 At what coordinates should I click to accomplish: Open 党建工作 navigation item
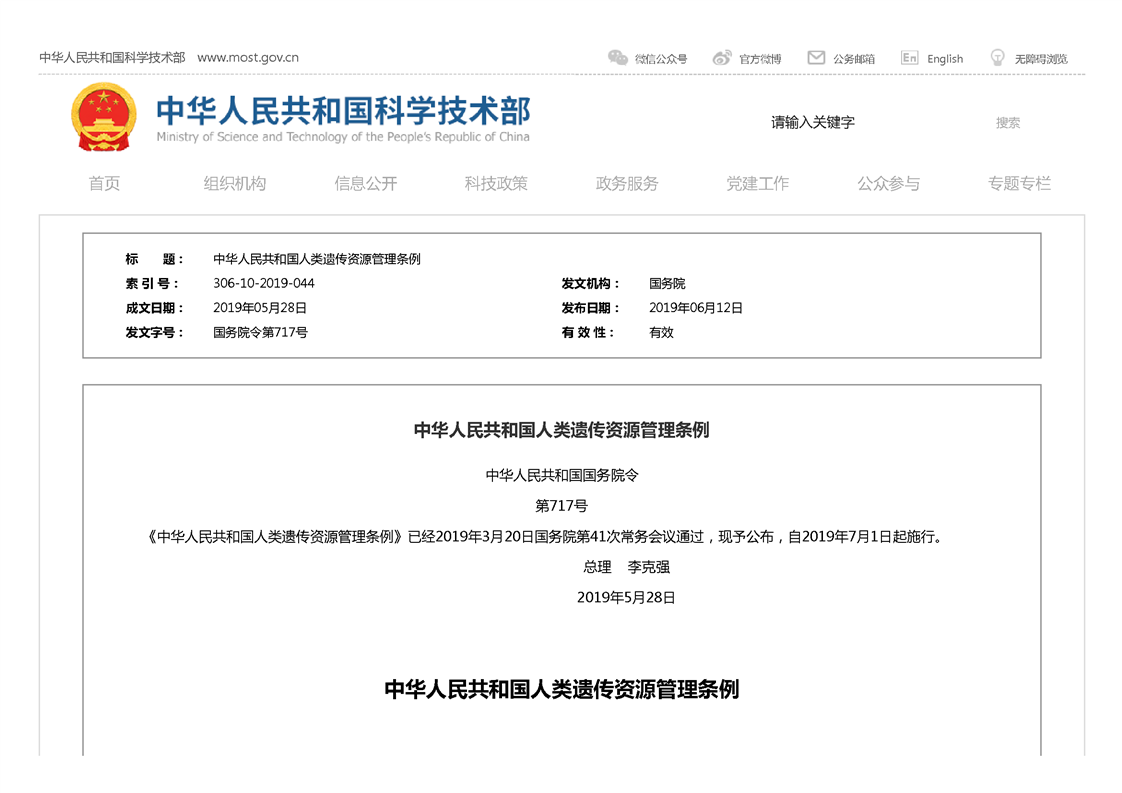coord(758,183)
